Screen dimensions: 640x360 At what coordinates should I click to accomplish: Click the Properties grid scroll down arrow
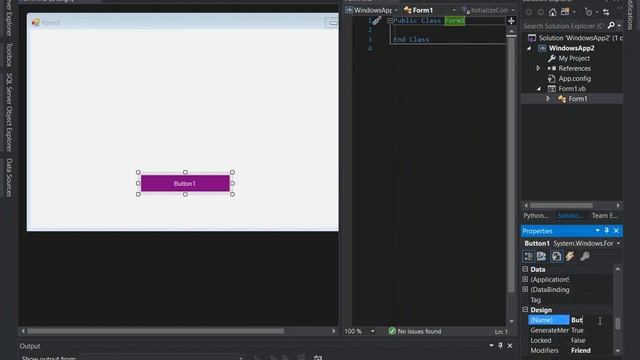click(618, 351)
